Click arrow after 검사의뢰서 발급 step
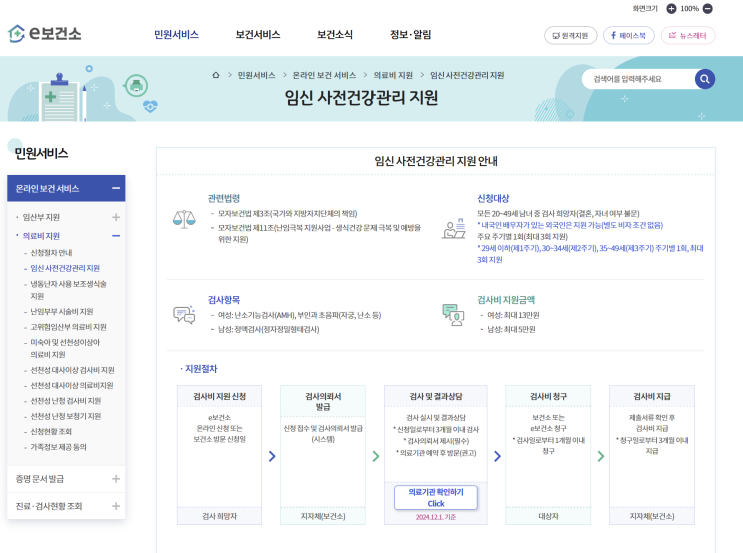 (x=376, y=456)
